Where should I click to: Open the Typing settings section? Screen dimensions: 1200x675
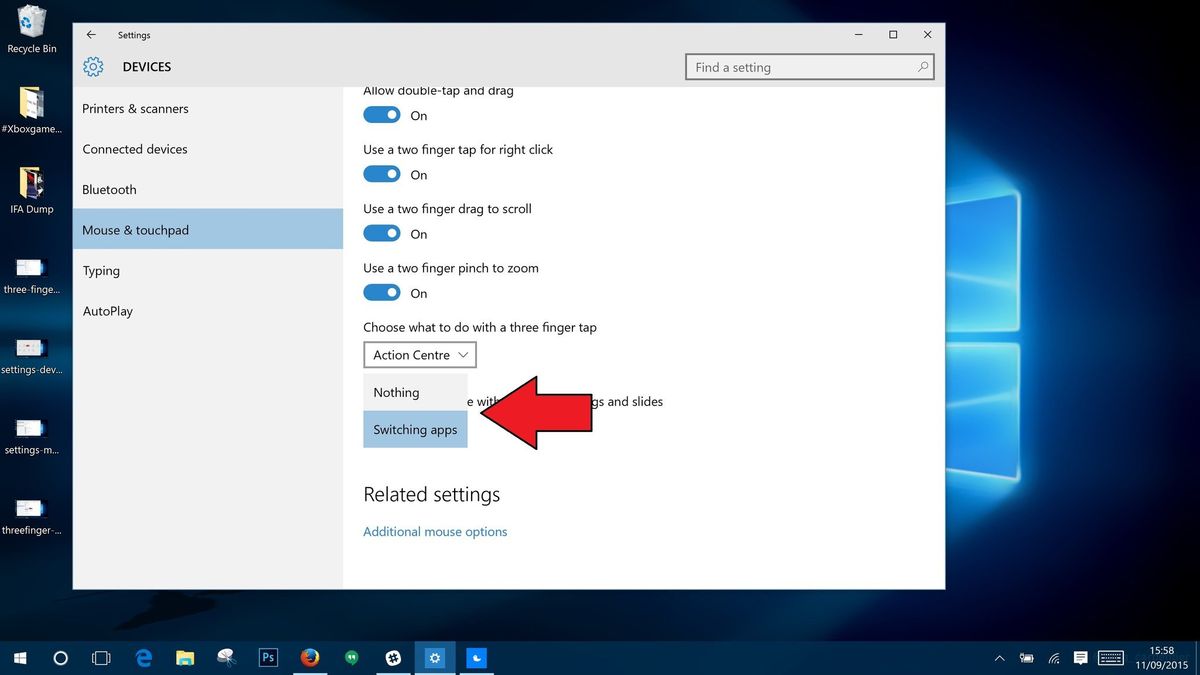tap(101, 270)
